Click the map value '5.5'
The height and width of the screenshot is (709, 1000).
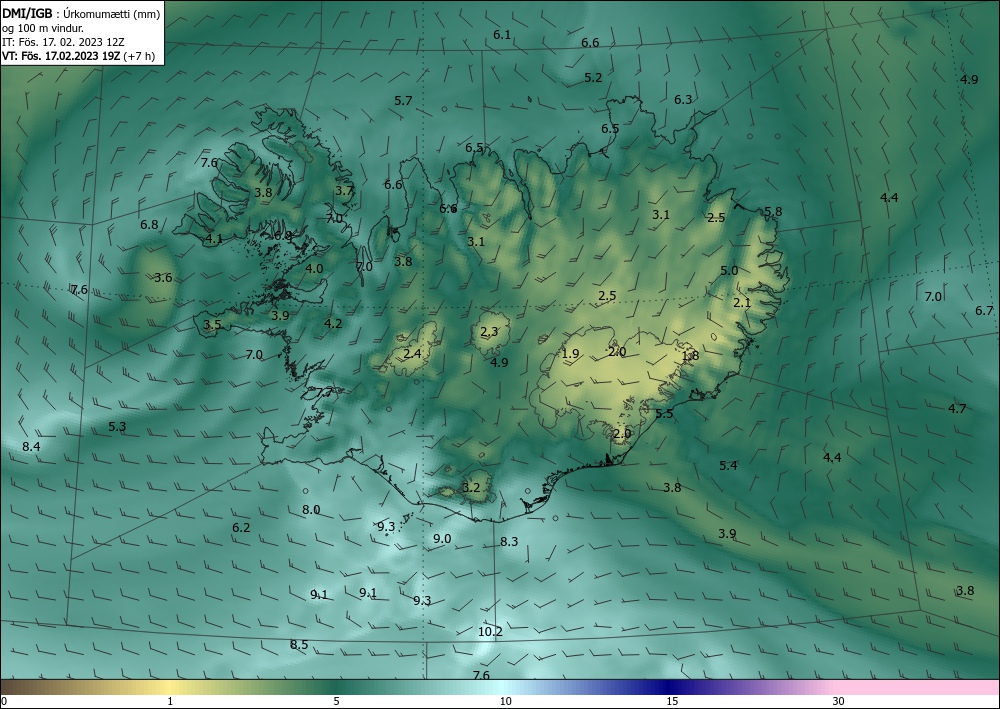click(665, 414)
